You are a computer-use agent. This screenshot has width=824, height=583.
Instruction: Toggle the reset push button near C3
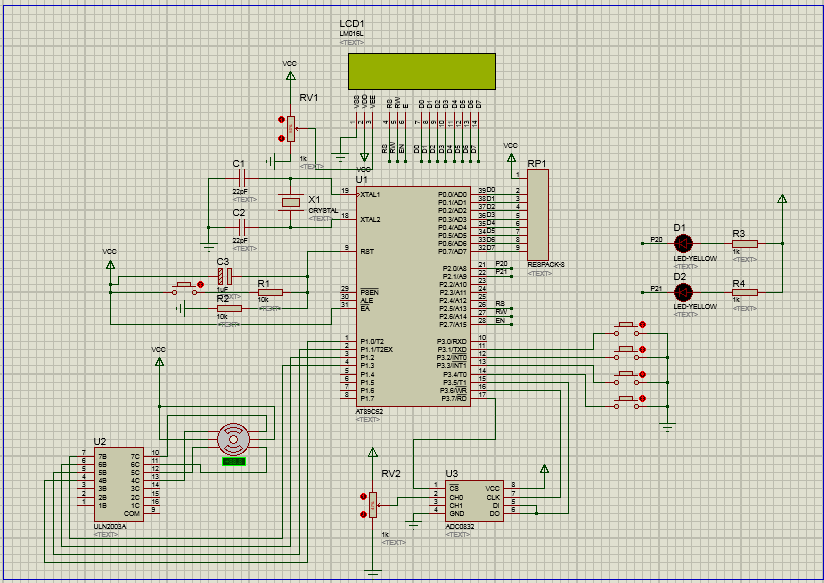click(184, 288)
